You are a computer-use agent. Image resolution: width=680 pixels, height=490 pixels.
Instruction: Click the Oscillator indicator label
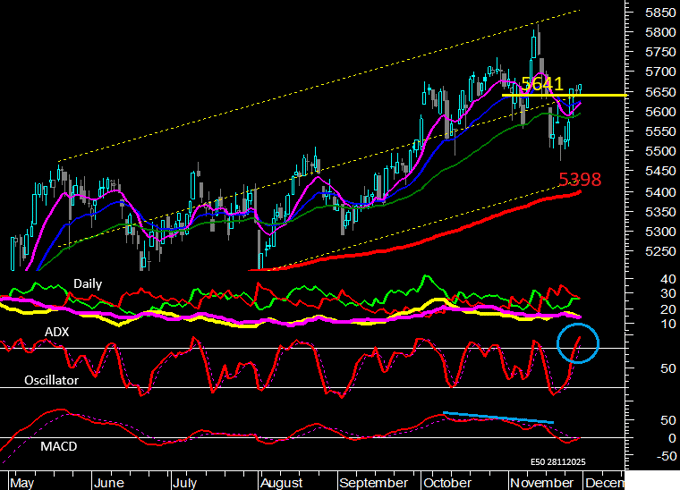(52, 382)
